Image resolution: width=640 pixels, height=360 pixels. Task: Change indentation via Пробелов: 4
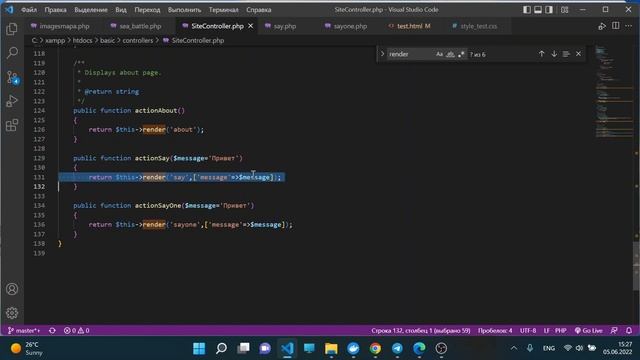(495, 331)
